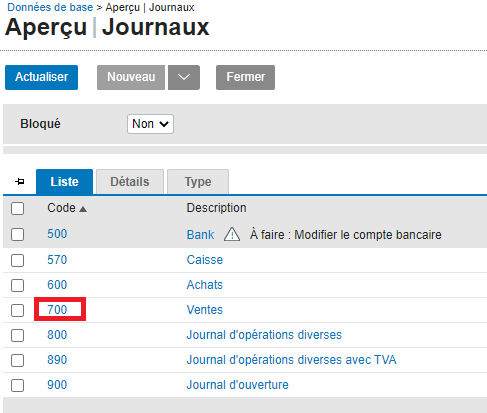Open the Caisse journal link
Screen dimensions: 487x413
pos(205,260)
